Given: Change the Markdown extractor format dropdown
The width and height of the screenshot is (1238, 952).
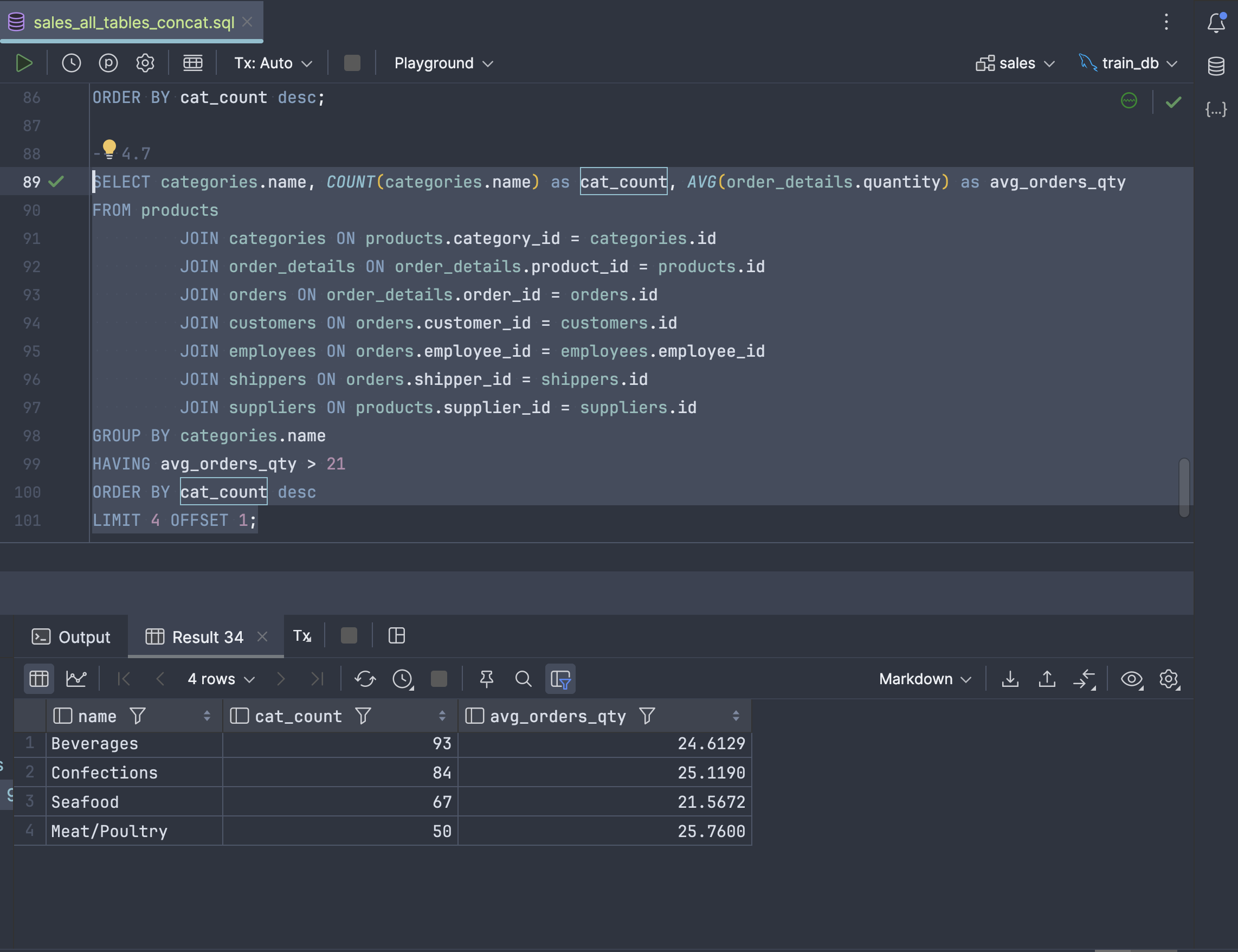Looking at the screenshot, I should [x=925, y=678].
